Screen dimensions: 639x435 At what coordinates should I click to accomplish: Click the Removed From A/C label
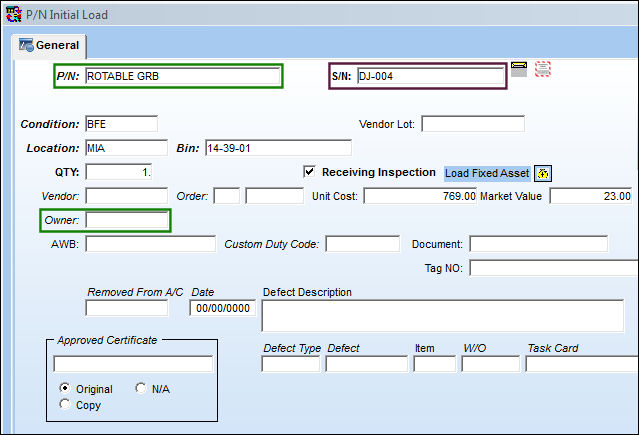135,292
